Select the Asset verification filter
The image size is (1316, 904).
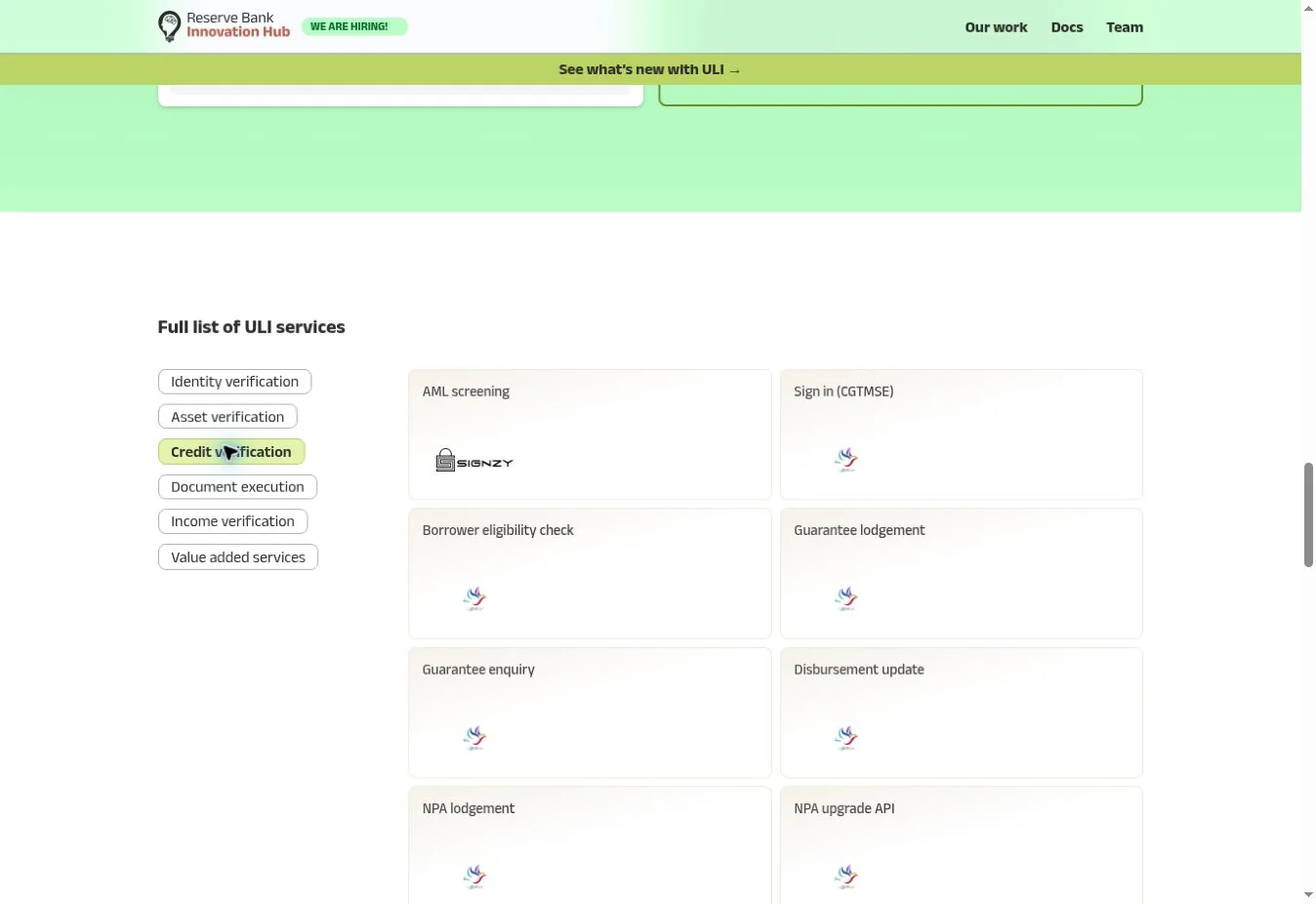point(227,417)
